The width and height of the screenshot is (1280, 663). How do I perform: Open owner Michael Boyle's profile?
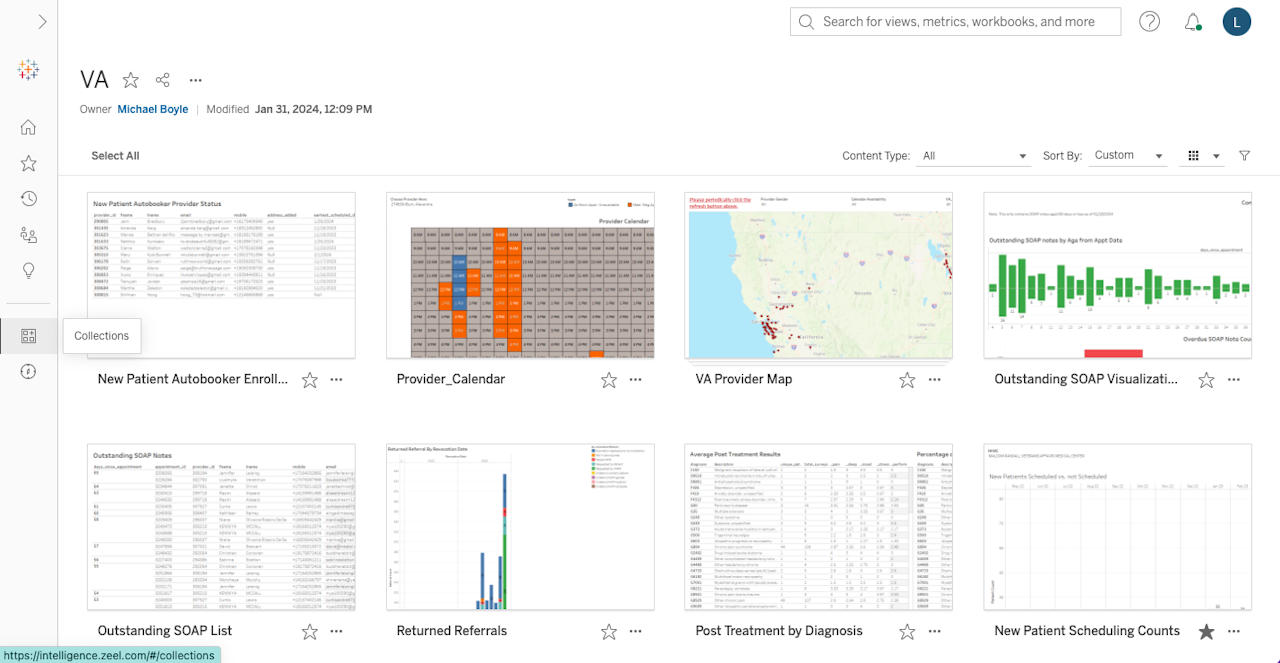(153, 109)
